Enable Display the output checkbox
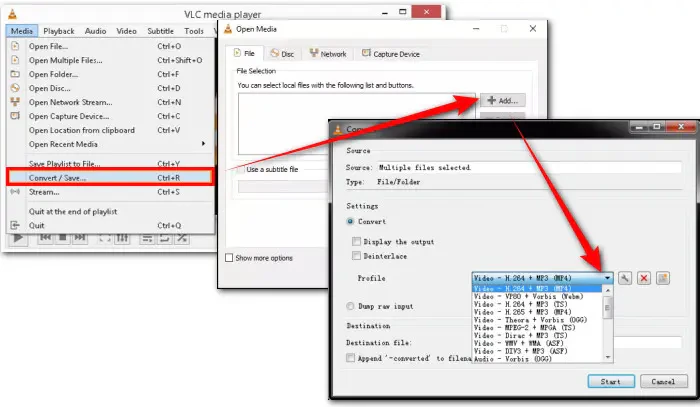 tap(356, 241)
